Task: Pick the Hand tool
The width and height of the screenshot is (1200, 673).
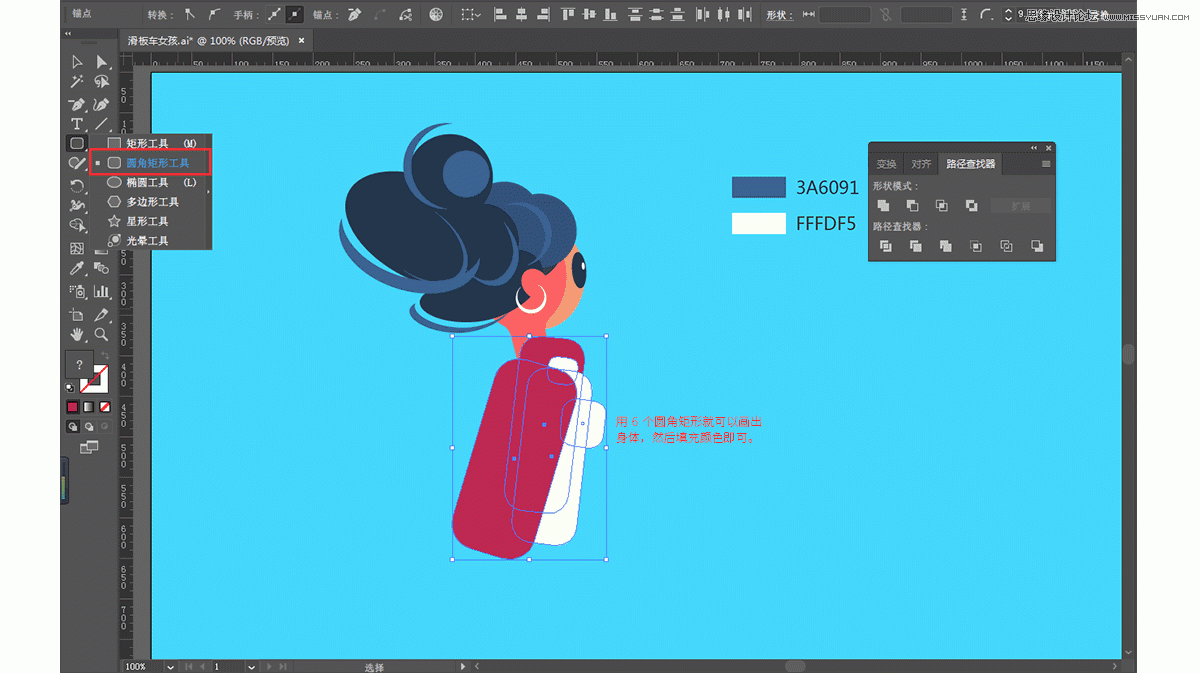Action: (77, 335)
